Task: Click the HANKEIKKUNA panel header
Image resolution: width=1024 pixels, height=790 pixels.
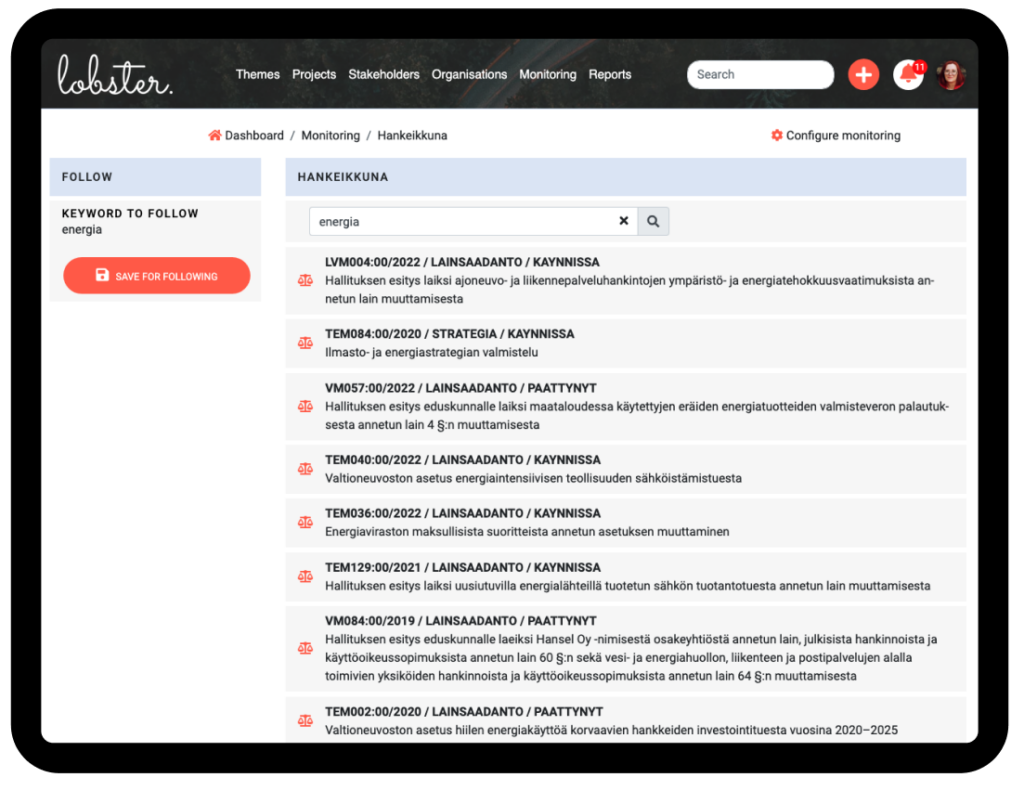Action: click(x=626, y=177)
